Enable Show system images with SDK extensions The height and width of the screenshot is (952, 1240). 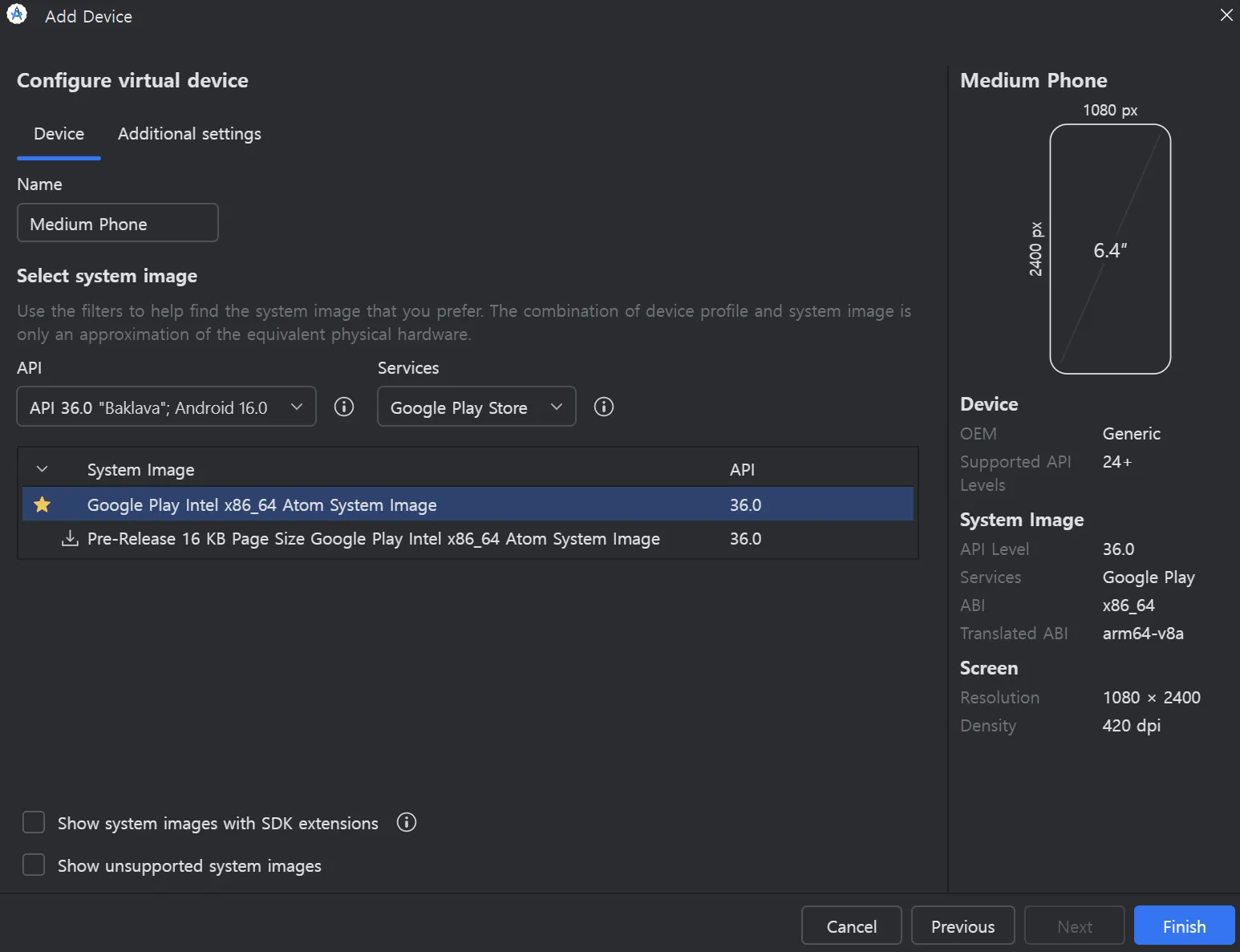[x=34, y=823]
